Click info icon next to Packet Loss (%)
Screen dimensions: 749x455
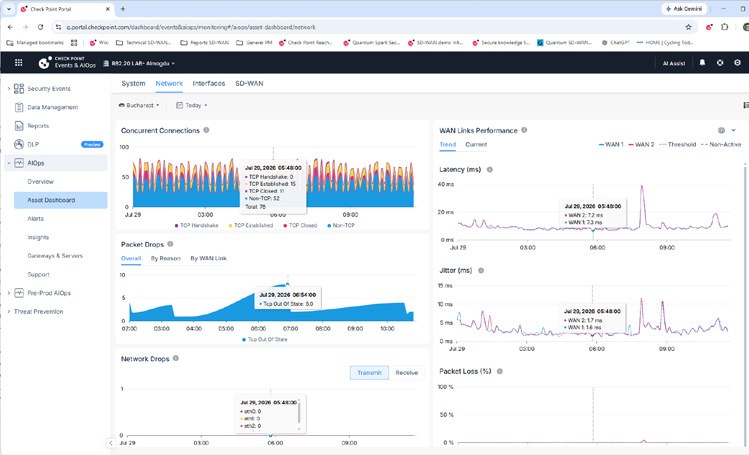click(x=500, y=371)
